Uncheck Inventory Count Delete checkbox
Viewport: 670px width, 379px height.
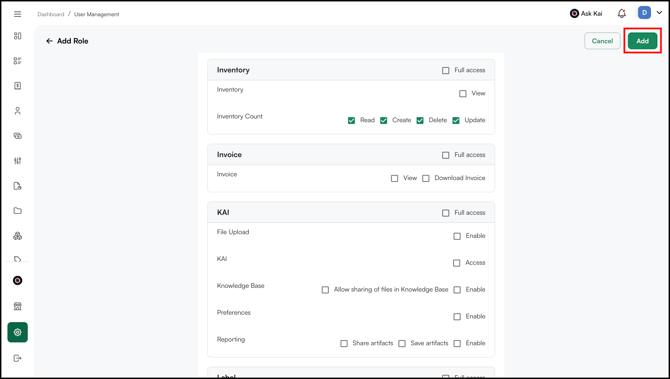coord(420,120)
